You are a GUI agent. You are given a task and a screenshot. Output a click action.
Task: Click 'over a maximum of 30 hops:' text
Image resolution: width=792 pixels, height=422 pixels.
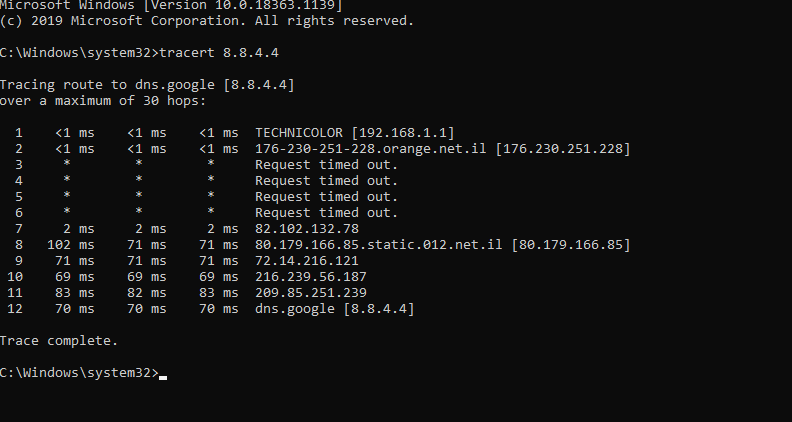103,101
